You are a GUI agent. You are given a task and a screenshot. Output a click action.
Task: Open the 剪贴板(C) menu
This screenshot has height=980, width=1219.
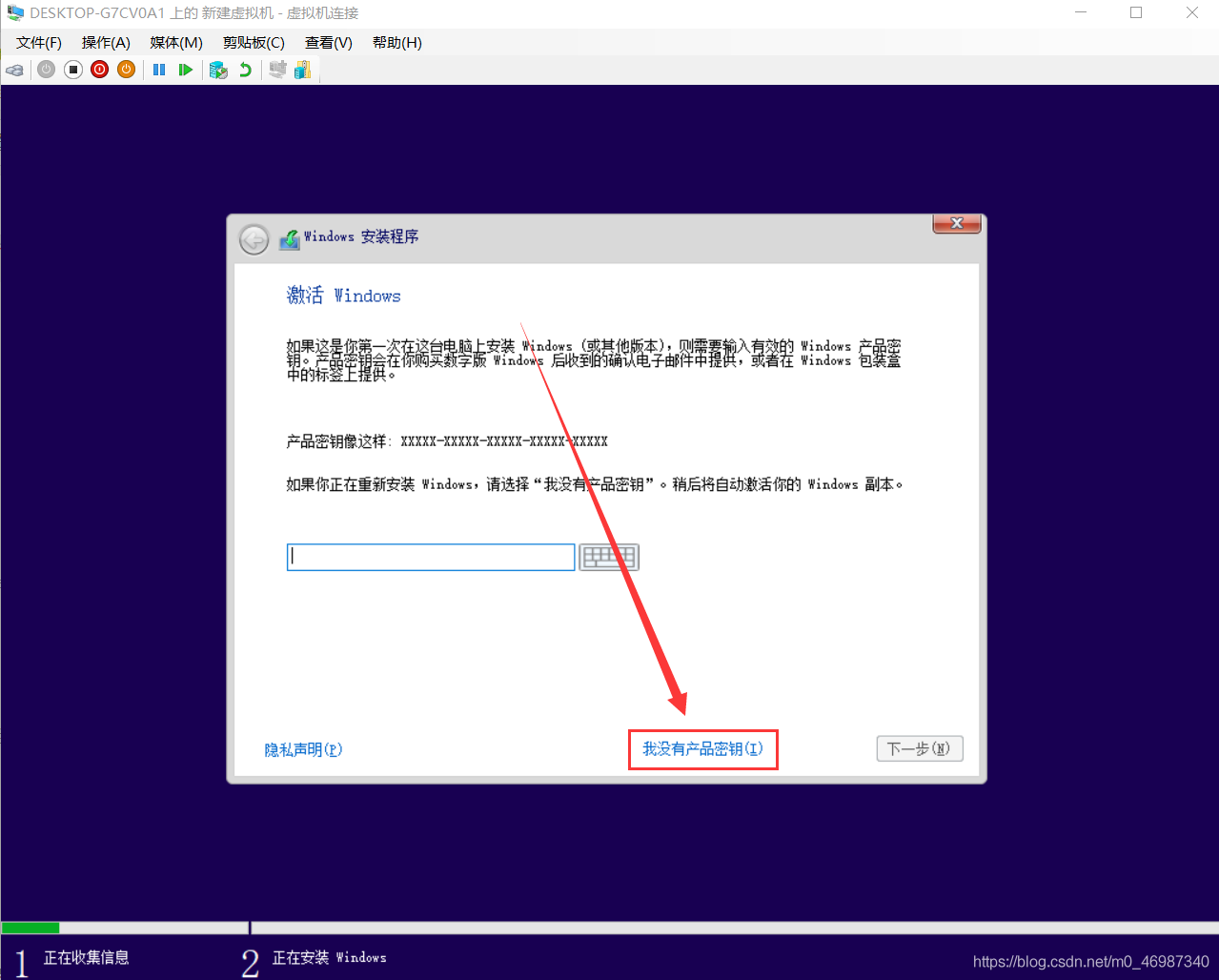coord(254,43)
